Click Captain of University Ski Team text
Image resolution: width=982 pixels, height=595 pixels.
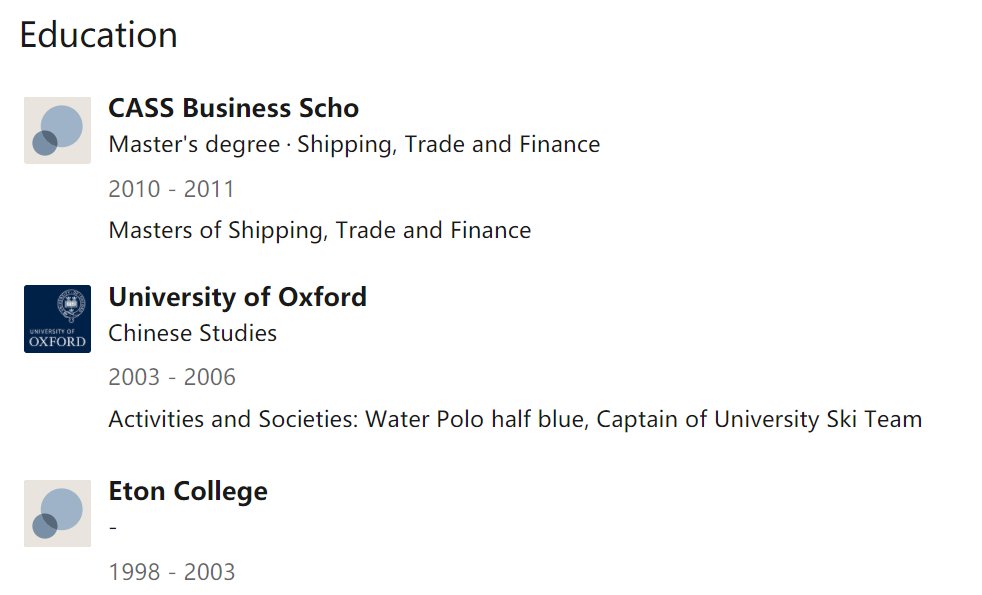759,419
